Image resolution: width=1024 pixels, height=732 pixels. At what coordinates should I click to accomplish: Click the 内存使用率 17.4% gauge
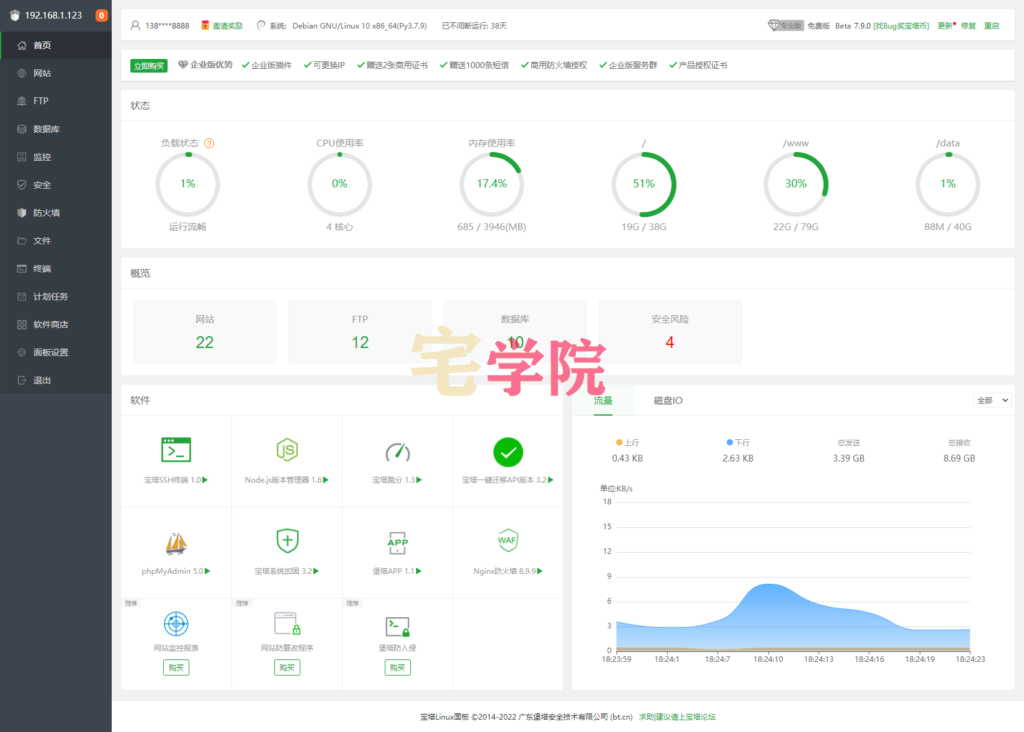tap(492, 184)
